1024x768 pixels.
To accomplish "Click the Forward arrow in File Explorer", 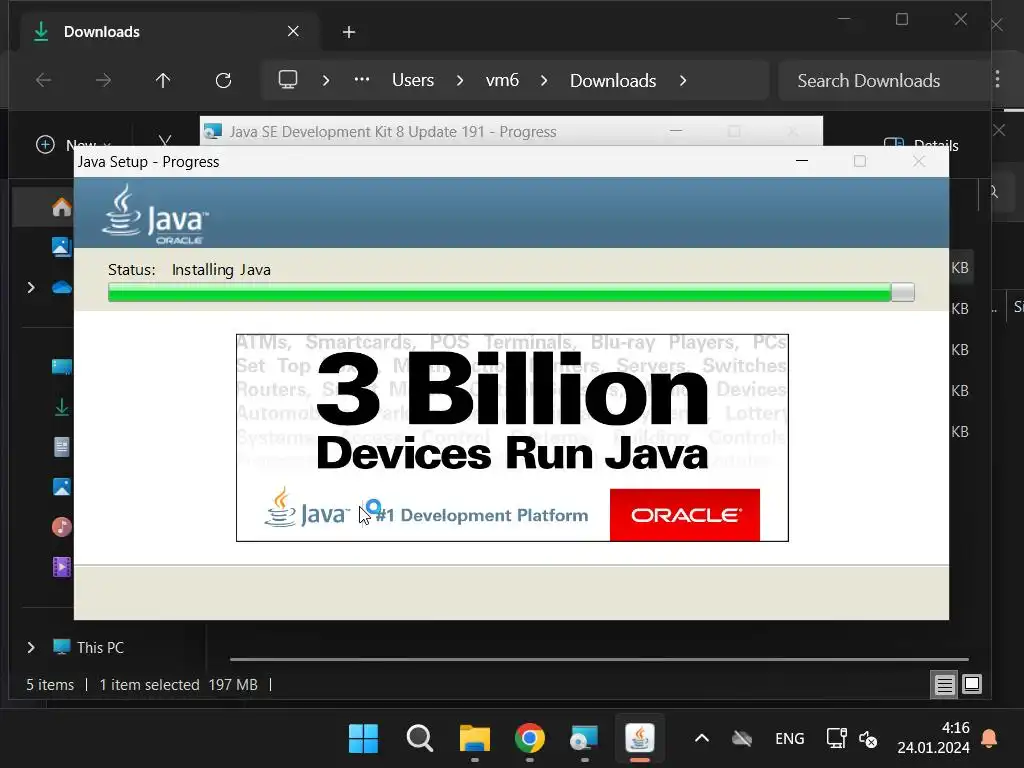I will click(103, 80).
